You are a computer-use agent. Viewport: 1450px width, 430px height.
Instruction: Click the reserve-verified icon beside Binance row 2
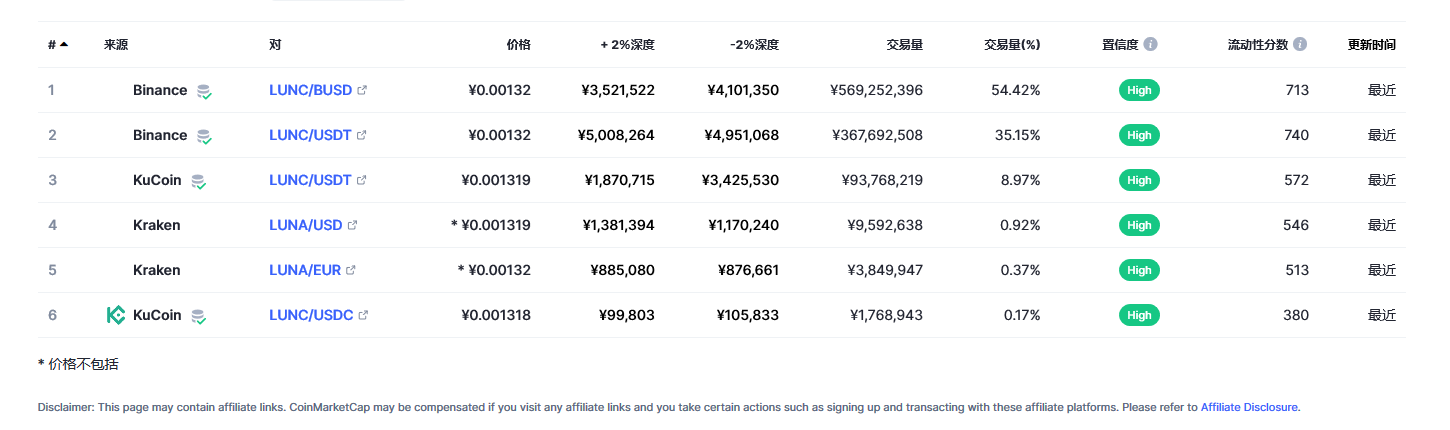click(x=204, y=136)
